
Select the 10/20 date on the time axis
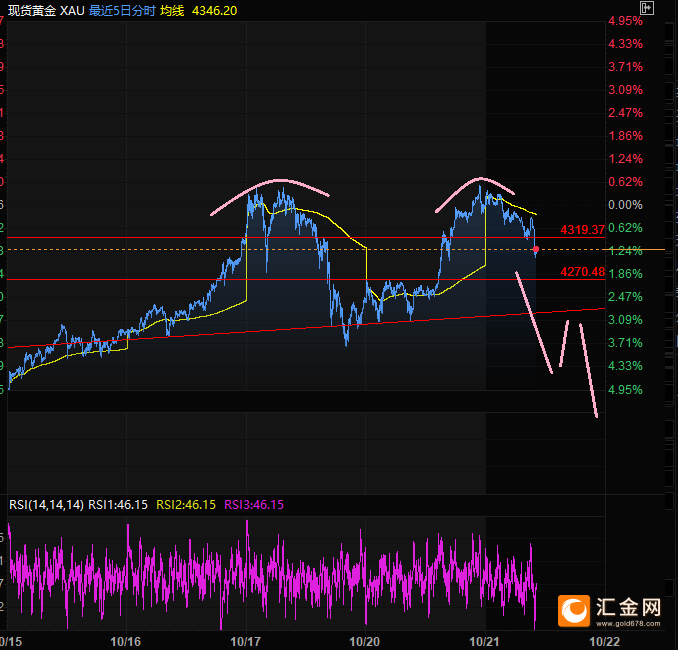tap(365, 641)
